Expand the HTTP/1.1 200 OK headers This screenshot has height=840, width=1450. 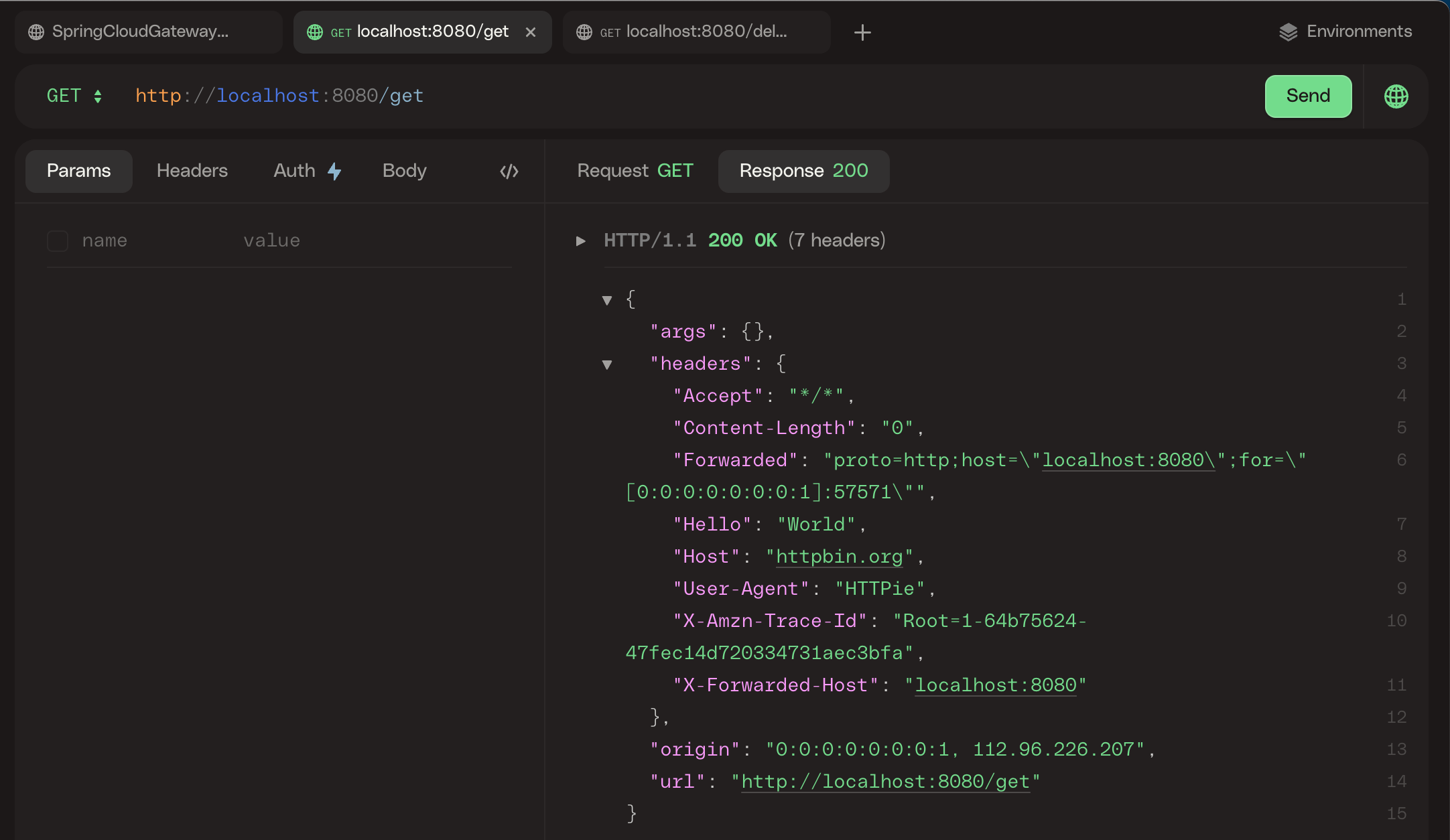[581, 240]
